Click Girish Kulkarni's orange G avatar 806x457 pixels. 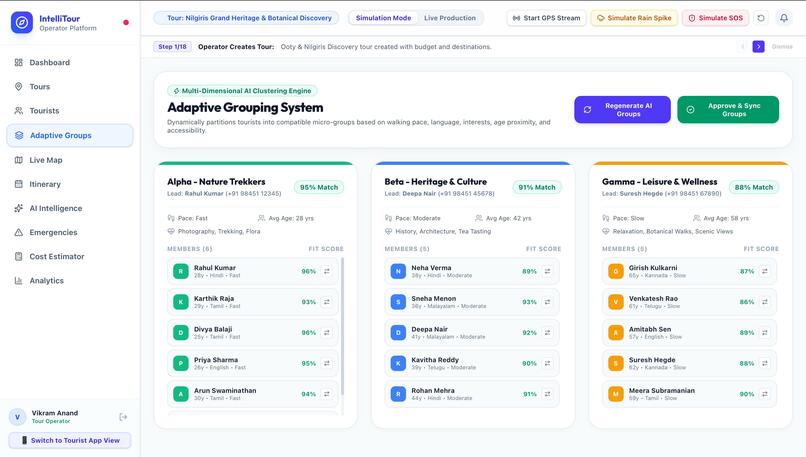coord(615,271)
